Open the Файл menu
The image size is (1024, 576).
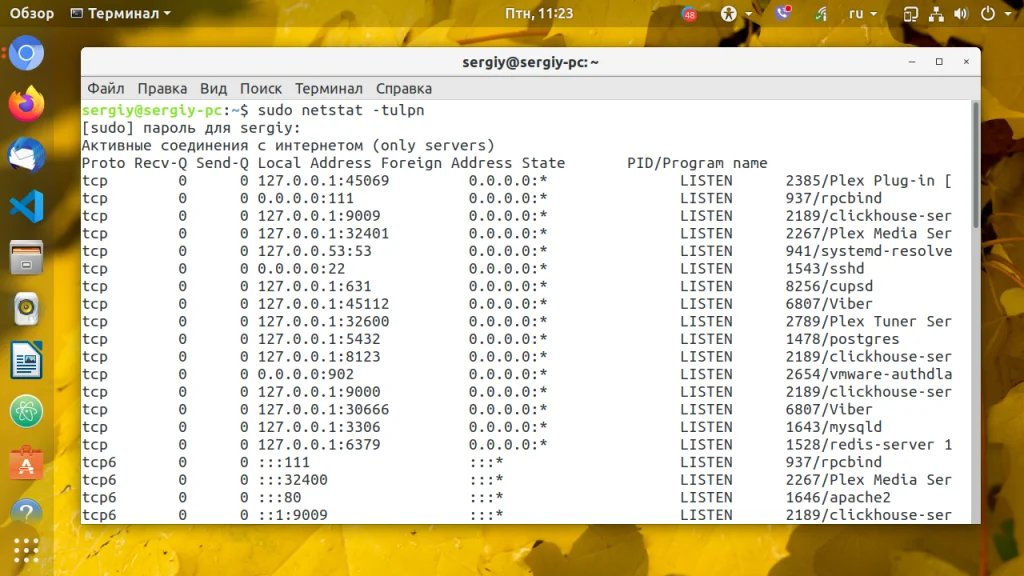pos(106,88)
